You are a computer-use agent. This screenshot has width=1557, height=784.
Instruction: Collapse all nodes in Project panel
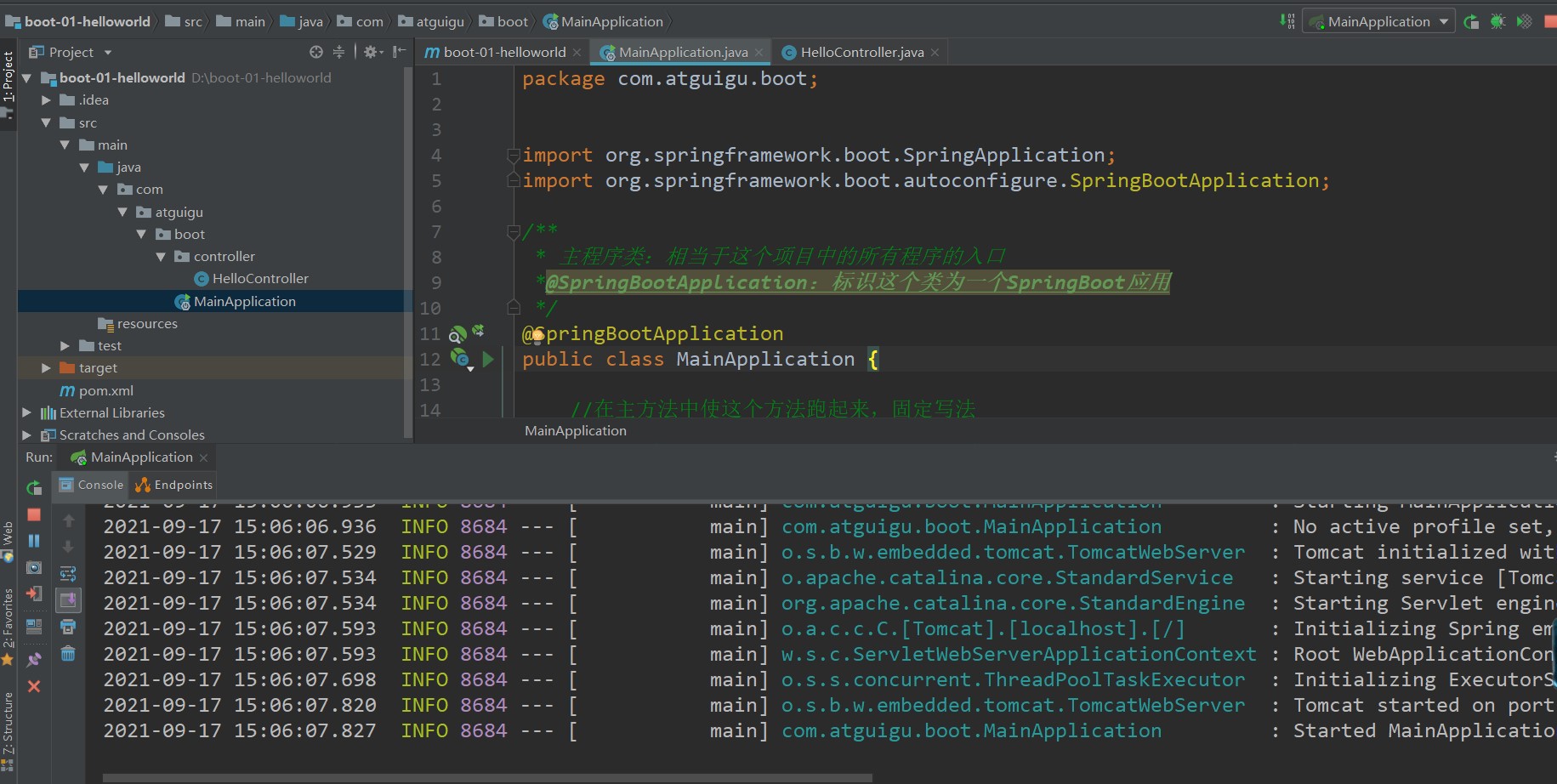click(x=338, y=52)
